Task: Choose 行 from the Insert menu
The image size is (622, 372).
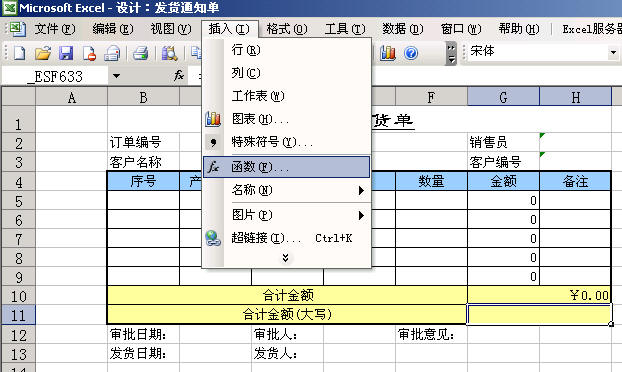Action: 286,50
